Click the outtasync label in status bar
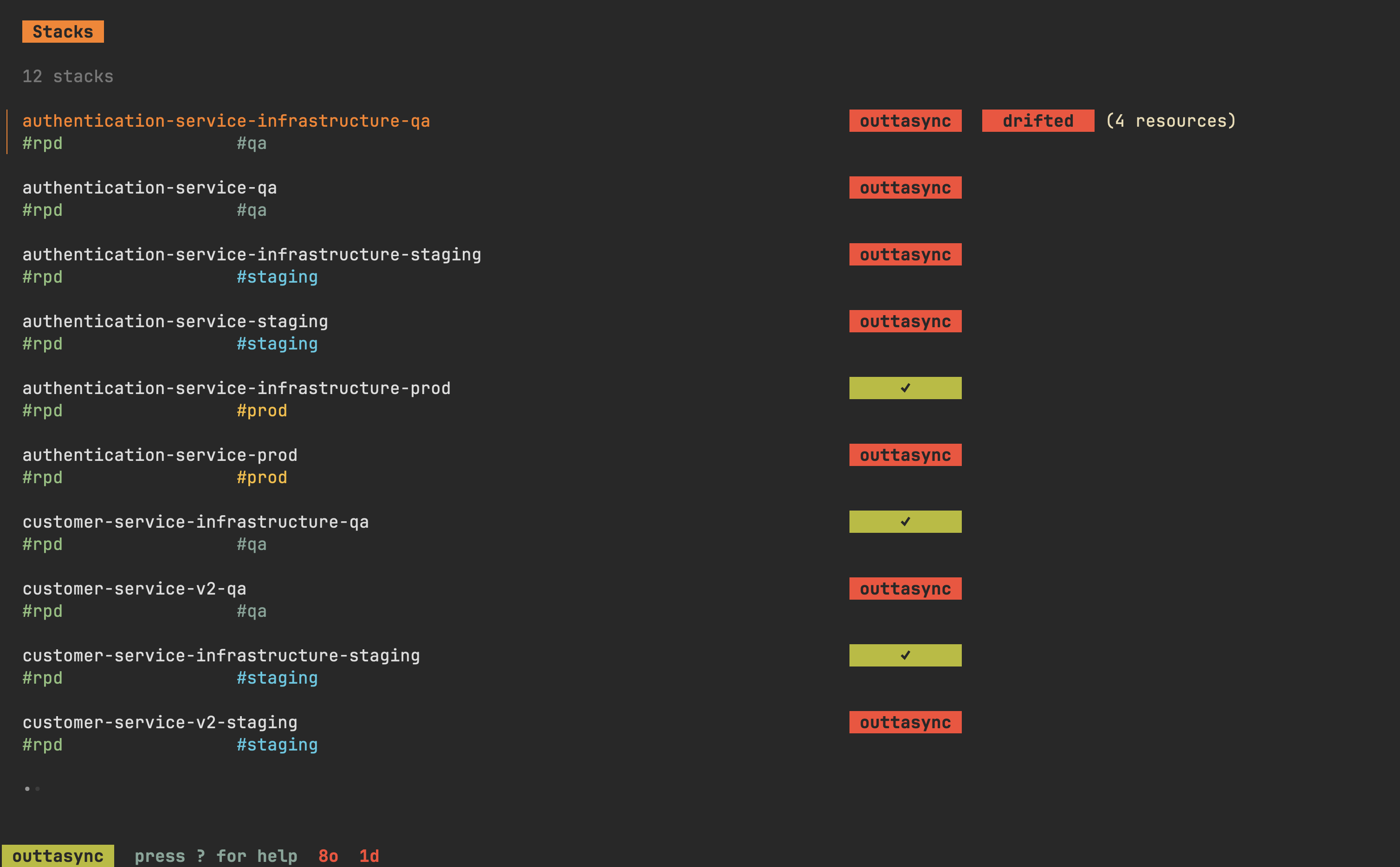The image size is (1400, 867). [58, 856]
